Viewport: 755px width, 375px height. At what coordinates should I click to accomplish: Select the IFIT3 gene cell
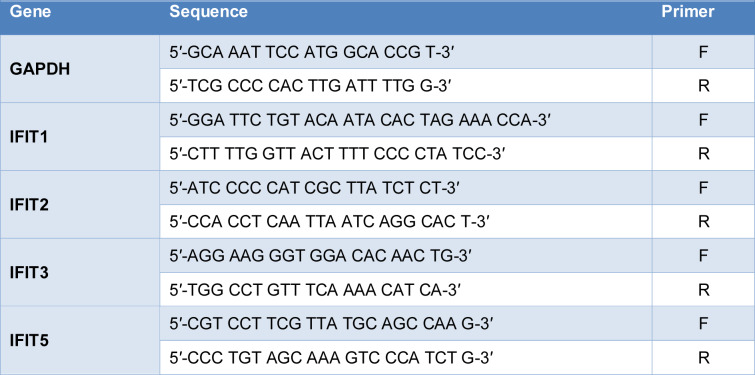point(80,272)
